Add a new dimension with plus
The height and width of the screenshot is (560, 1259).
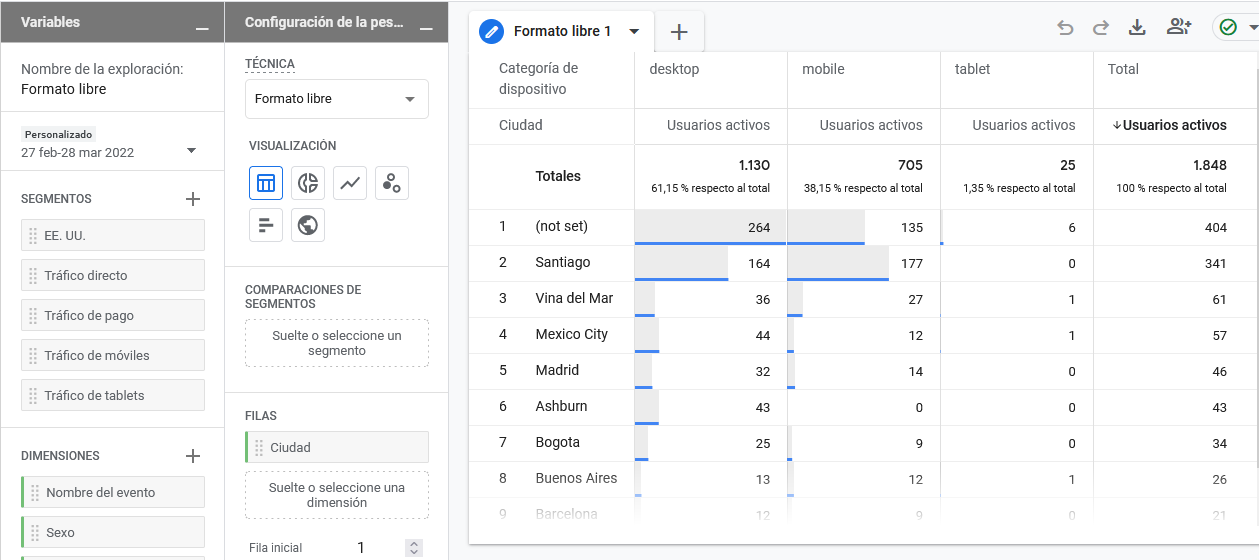pyautogui.click(x=193, y=456)
